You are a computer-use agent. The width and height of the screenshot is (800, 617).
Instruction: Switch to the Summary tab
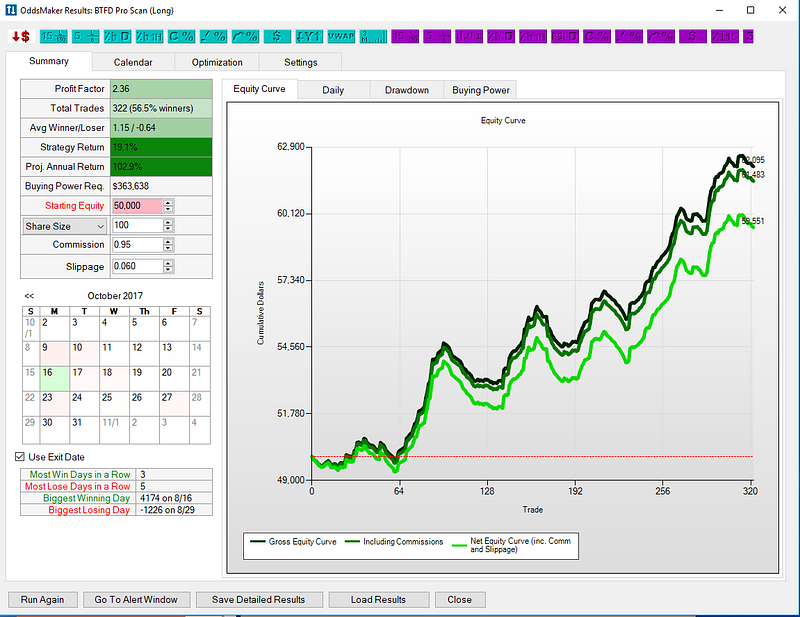pyautogui.click(x=49, y=61)
